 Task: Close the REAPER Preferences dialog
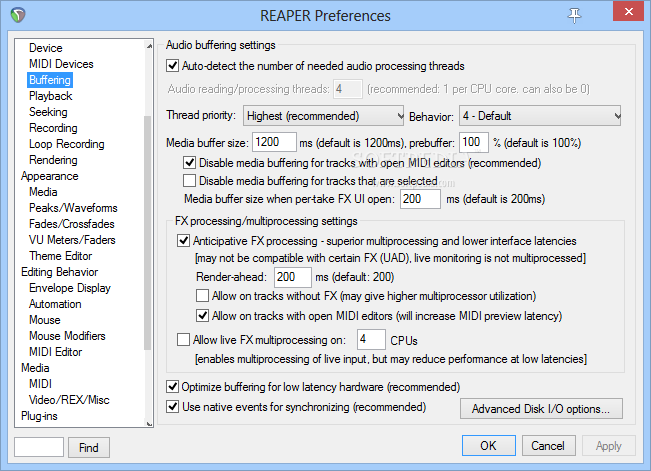629,12
